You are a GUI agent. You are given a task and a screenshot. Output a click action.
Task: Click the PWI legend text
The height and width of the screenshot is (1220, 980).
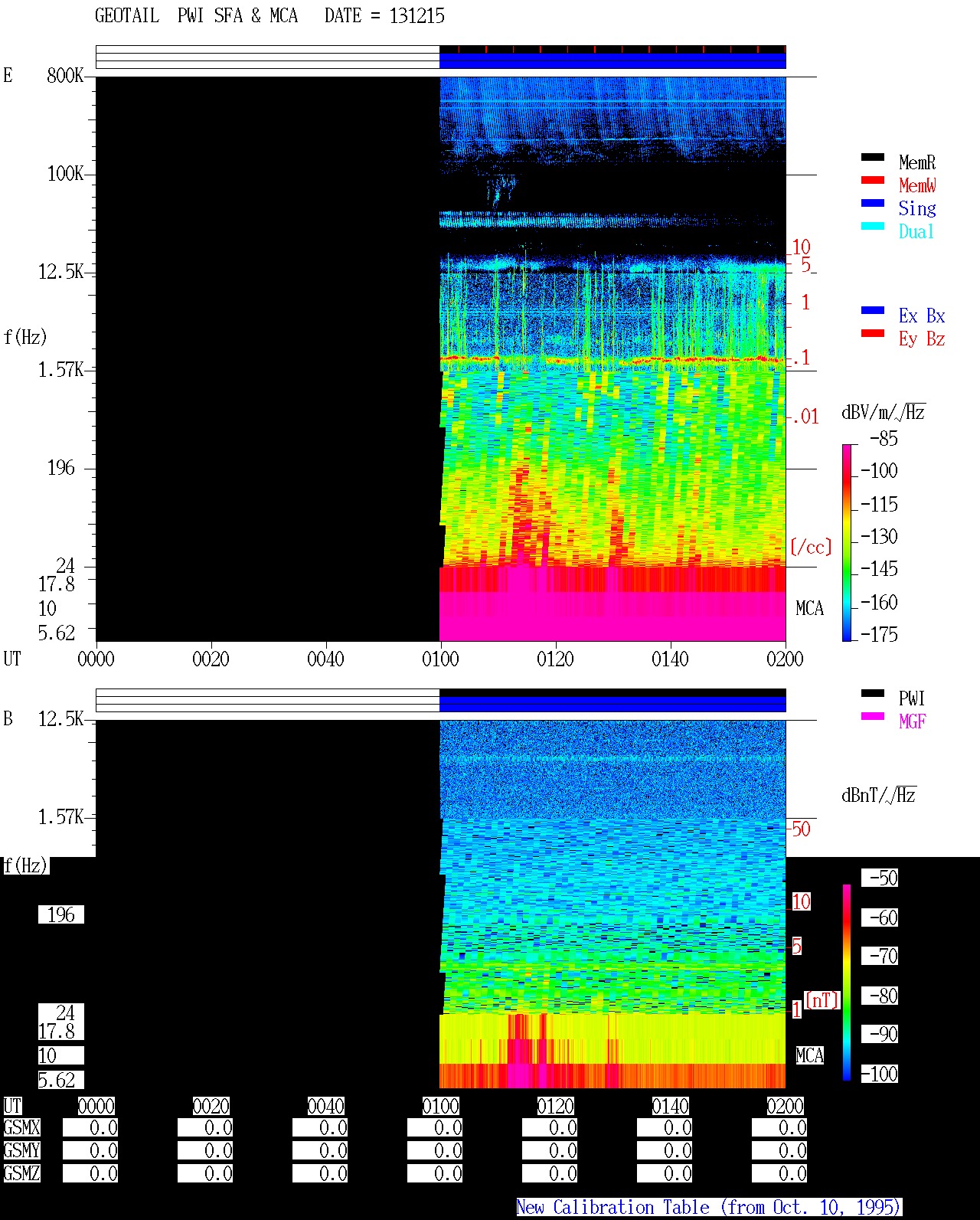912,698
